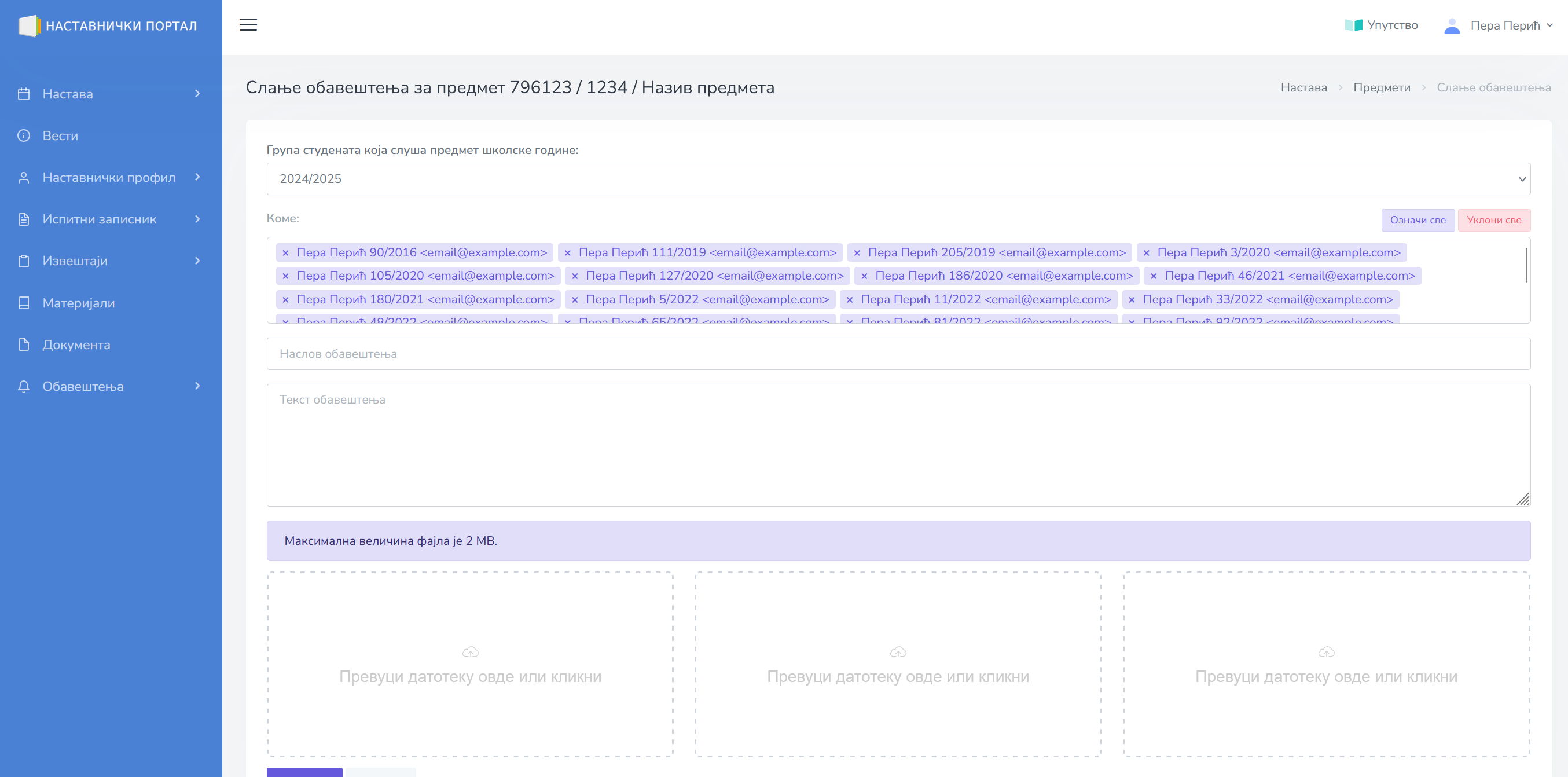
Task: Click the hamburger menu icon
Action: point(248,25)
